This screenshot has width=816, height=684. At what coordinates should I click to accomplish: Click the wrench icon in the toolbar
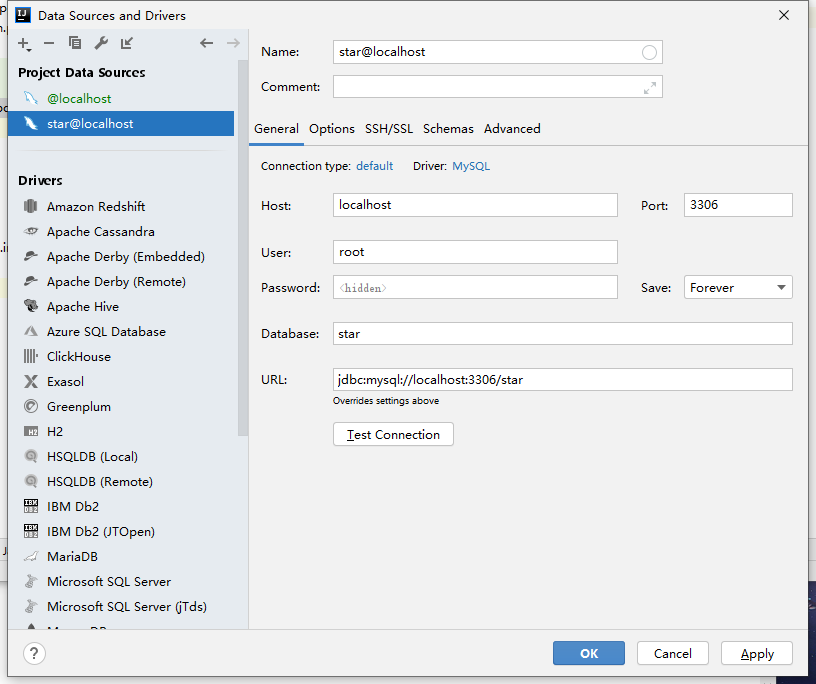point(101,43)
